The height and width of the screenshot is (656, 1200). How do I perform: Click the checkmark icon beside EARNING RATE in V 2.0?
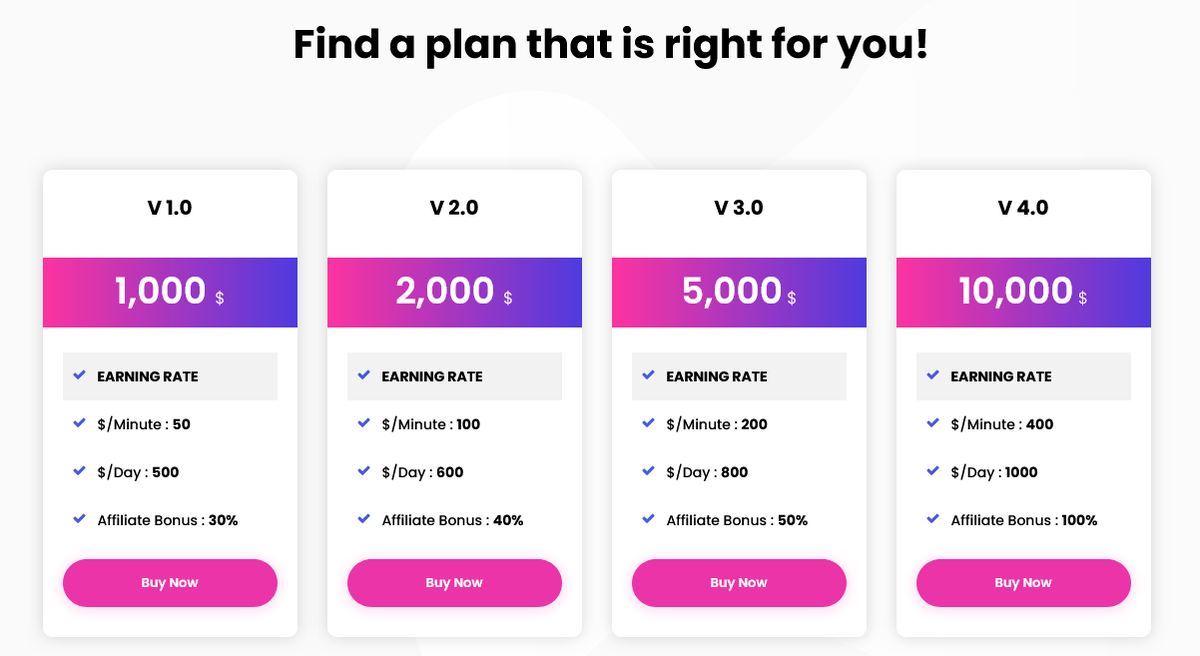tap(364, 375)
